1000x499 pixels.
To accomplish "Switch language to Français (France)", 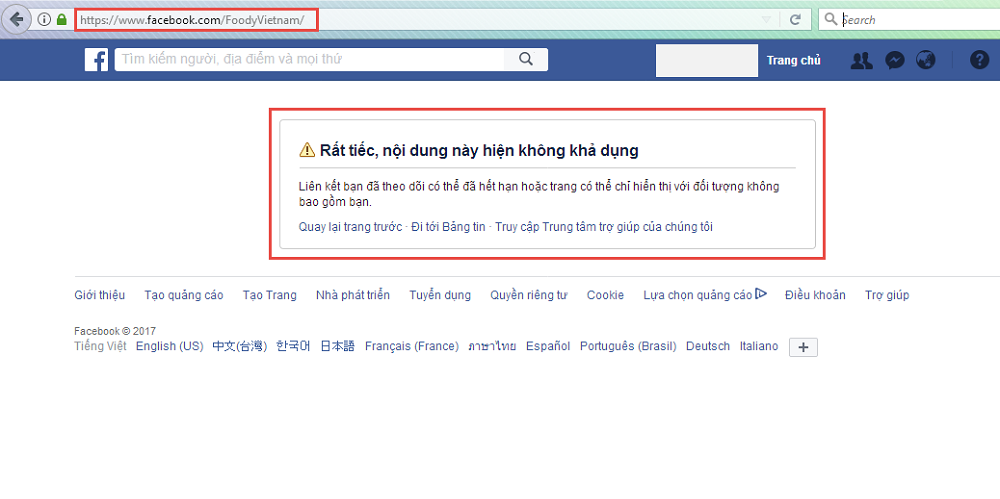I will [411, 346].
